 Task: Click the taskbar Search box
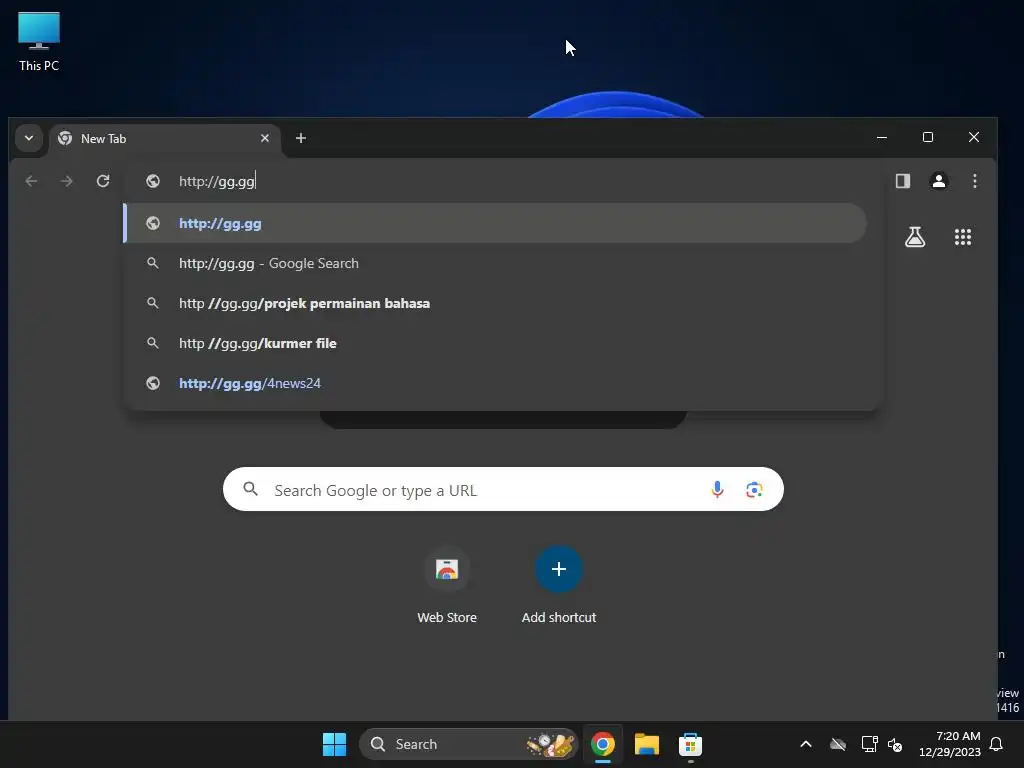468,744
